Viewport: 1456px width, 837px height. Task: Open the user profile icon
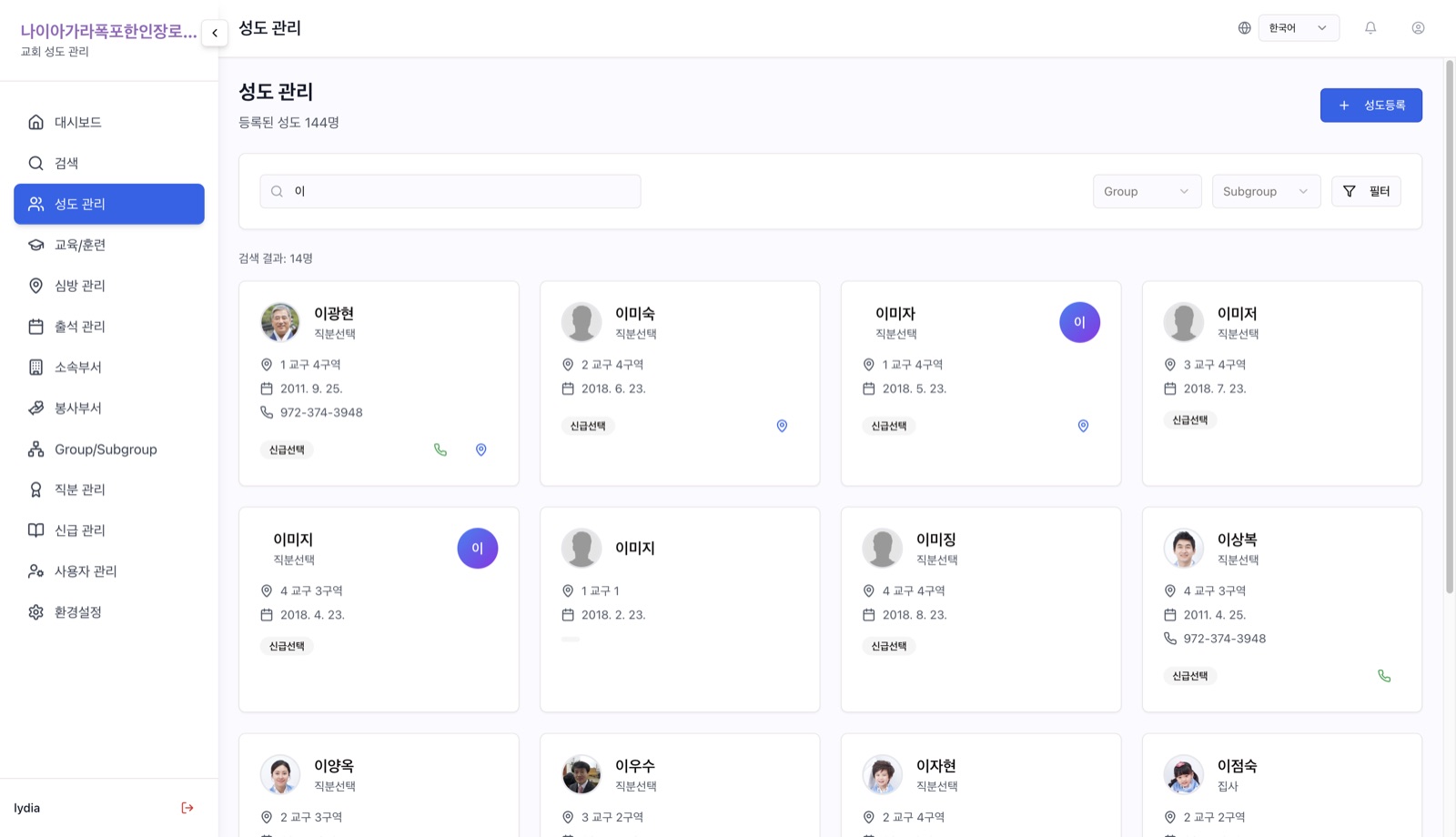(1418, 28)
